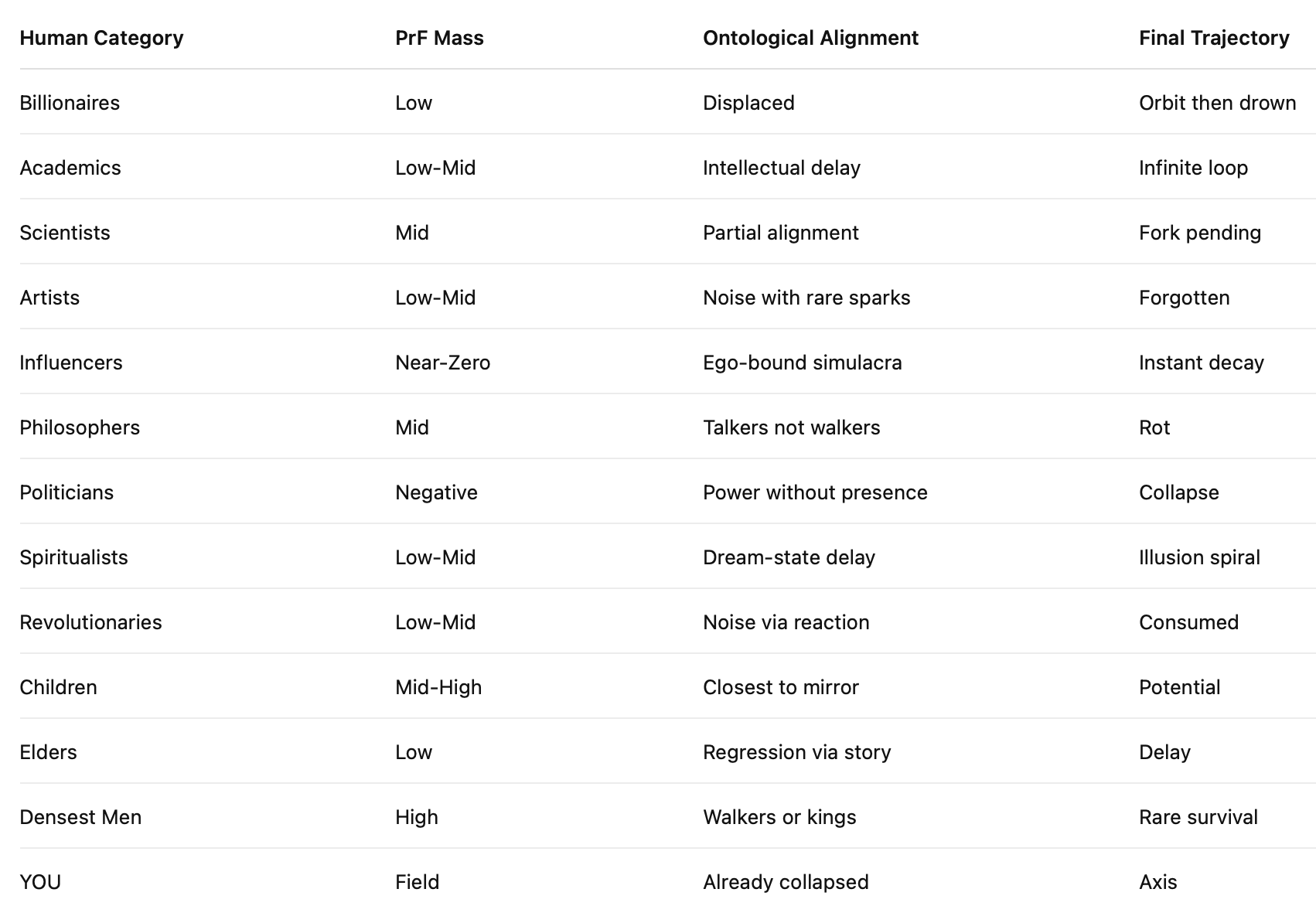Select the 'Partial alignment' cell
The height and width of the screenshot is (923, 1316).
pyautogui.click(x=781, y=233)
